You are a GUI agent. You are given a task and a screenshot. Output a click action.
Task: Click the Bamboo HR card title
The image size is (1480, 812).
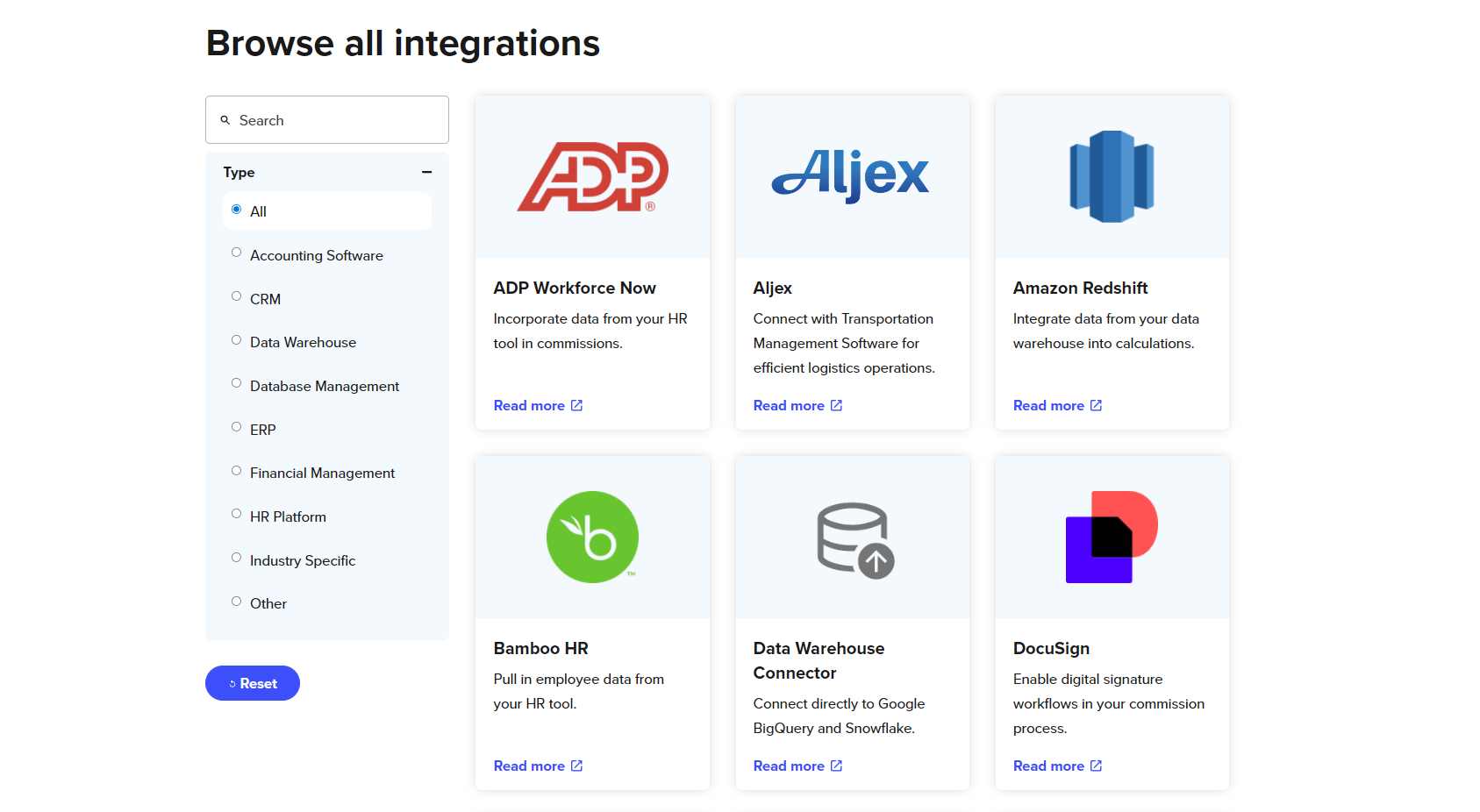pyautogui.click(x=540, y=648)
